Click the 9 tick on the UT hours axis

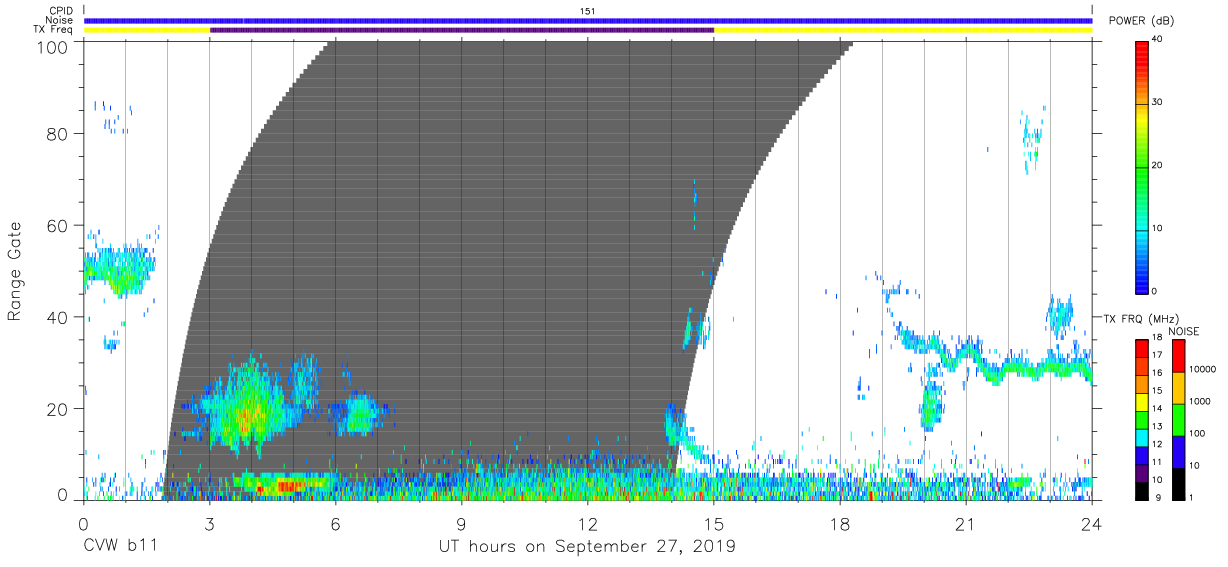462,524
